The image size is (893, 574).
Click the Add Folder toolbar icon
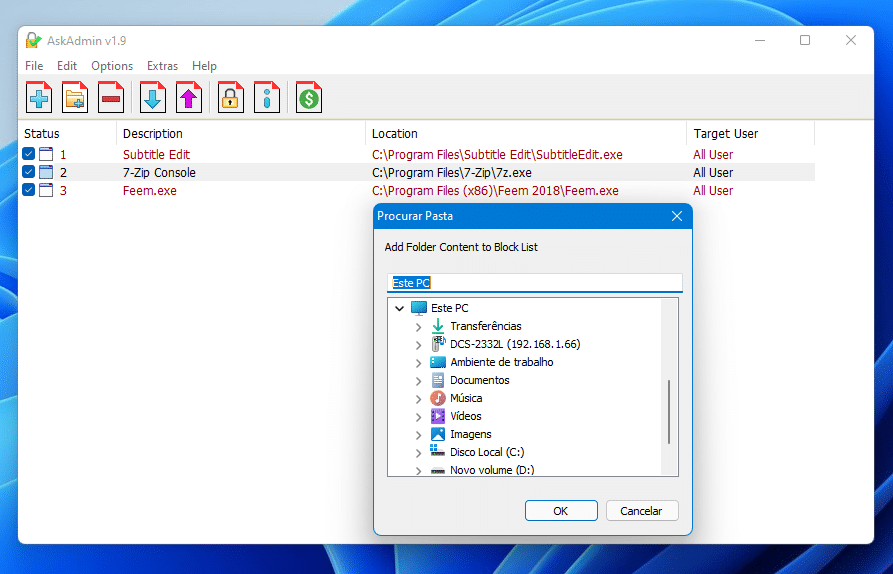click(x=75, y=97)
